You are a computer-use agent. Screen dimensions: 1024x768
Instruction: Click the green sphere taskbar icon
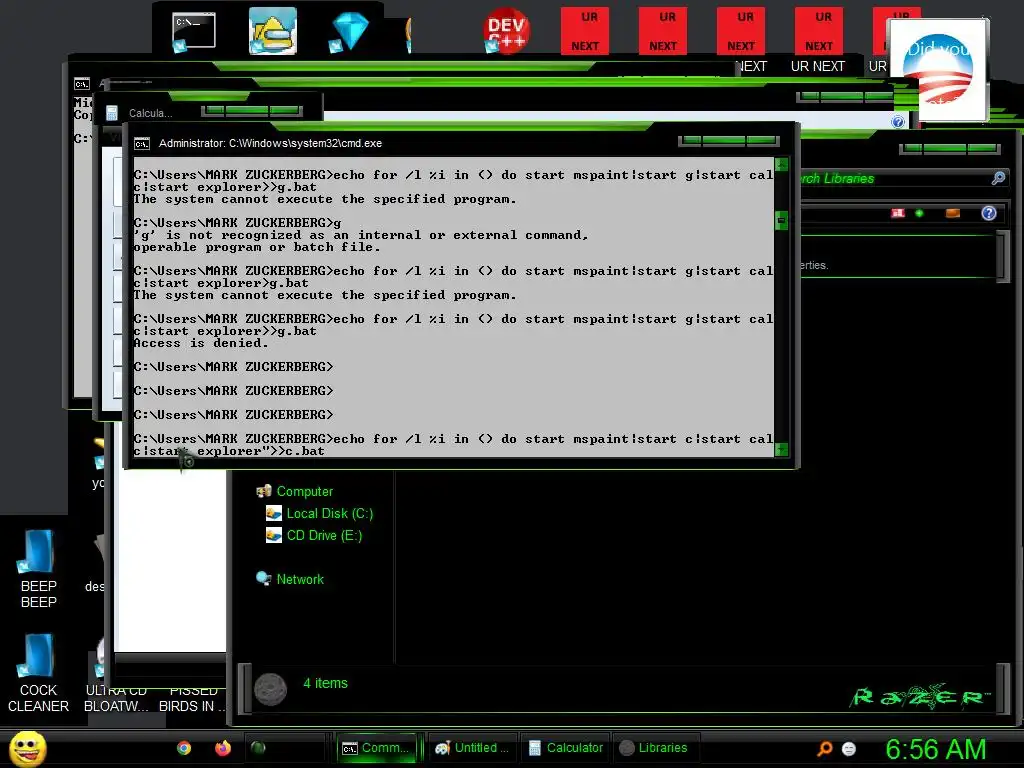coord(258,748)
